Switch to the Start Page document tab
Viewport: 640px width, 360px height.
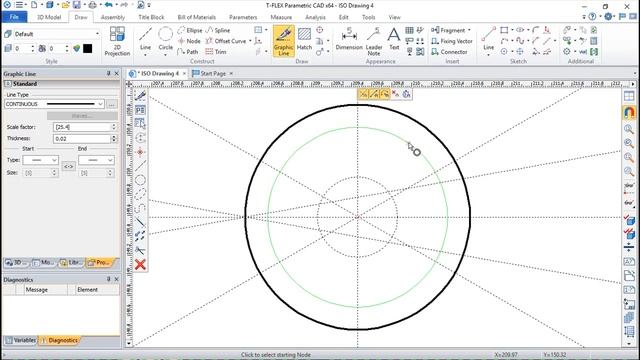pos(213,73)
